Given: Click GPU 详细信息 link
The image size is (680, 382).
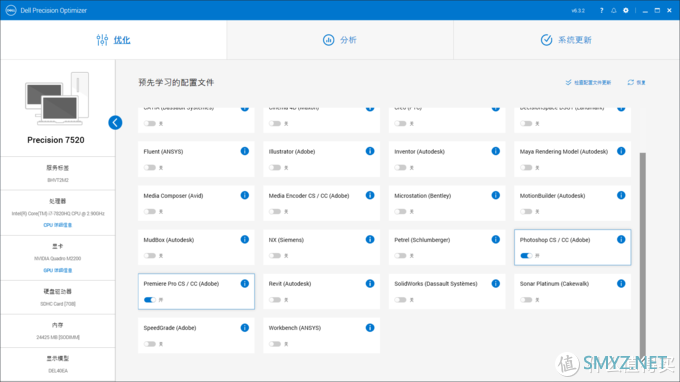Looking at the screenshot, I should (58, 271).
